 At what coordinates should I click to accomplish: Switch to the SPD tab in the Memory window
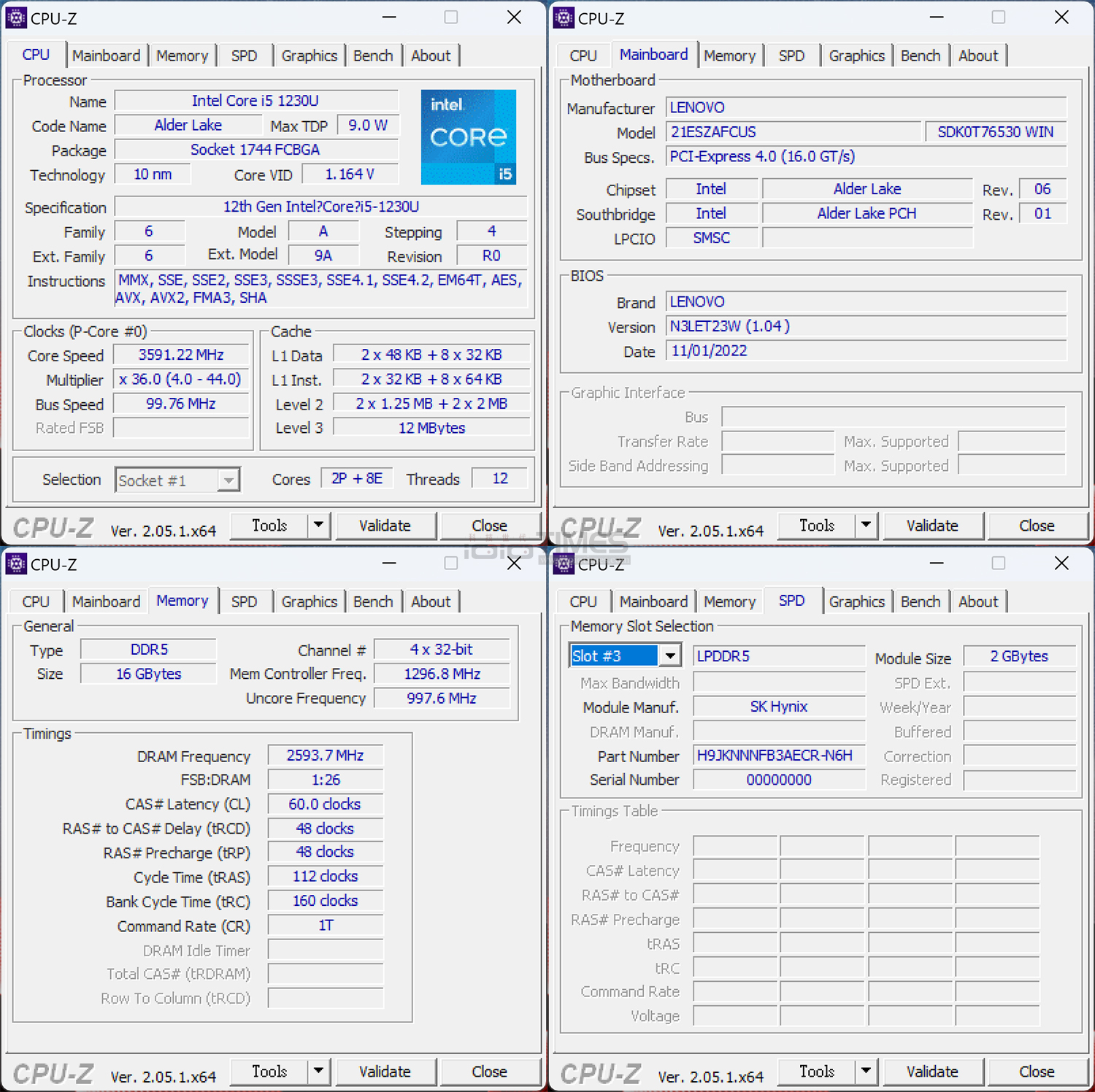pyautogui.click(x=244, y=601)
